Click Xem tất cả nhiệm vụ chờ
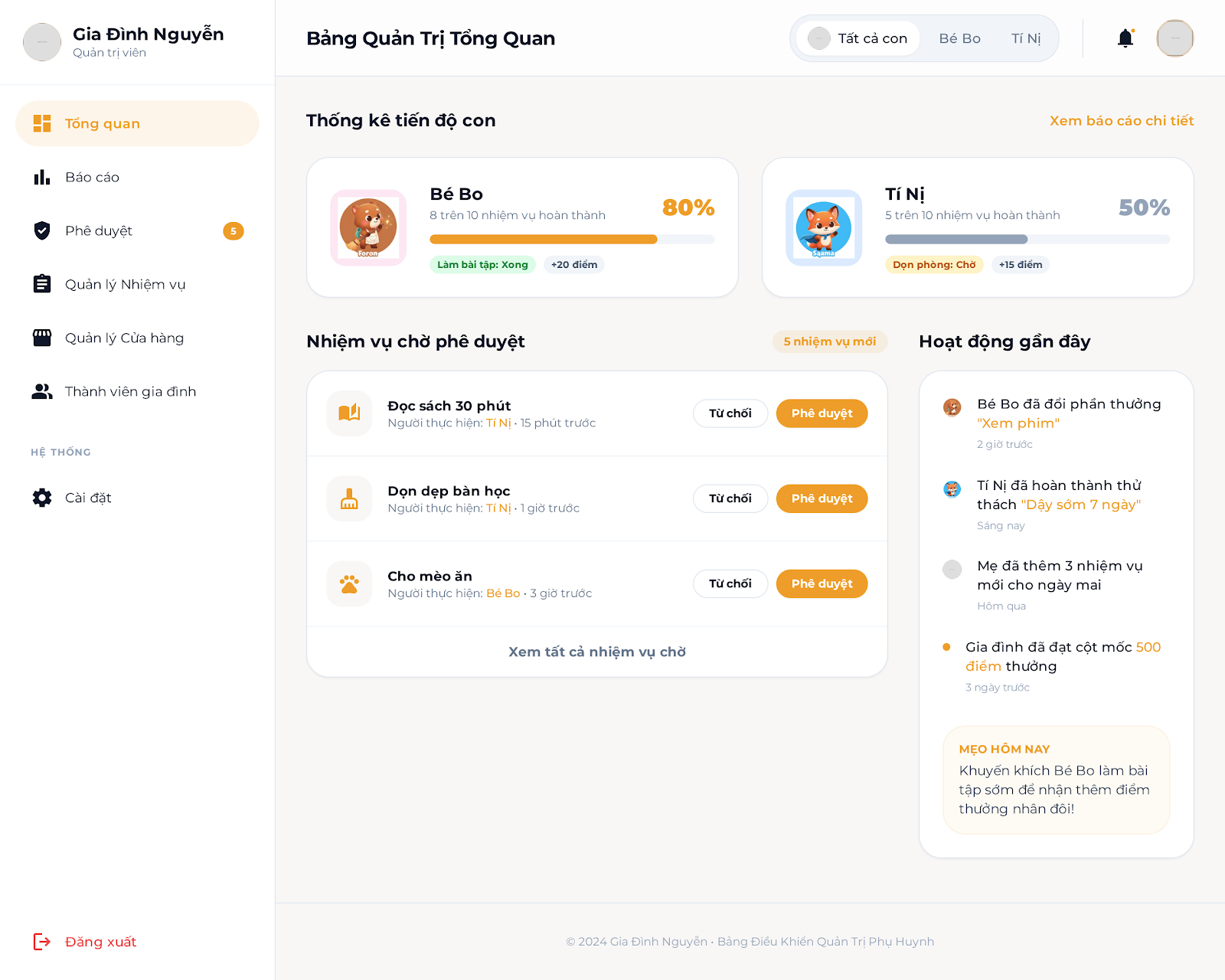This screenshot has height=980, width=1225. [x=597, y=652]
